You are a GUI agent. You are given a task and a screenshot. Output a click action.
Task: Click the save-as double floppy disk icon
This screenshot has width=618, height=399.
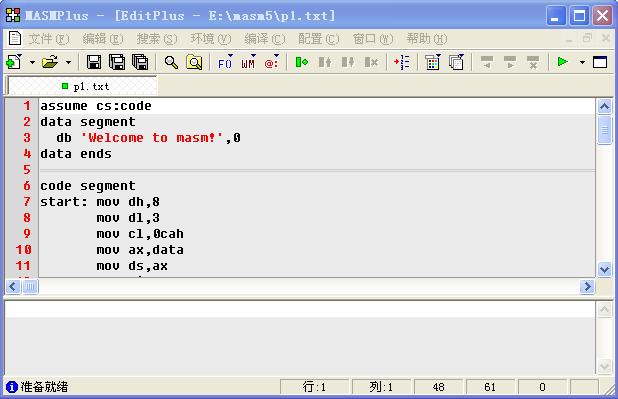point(117,62)
